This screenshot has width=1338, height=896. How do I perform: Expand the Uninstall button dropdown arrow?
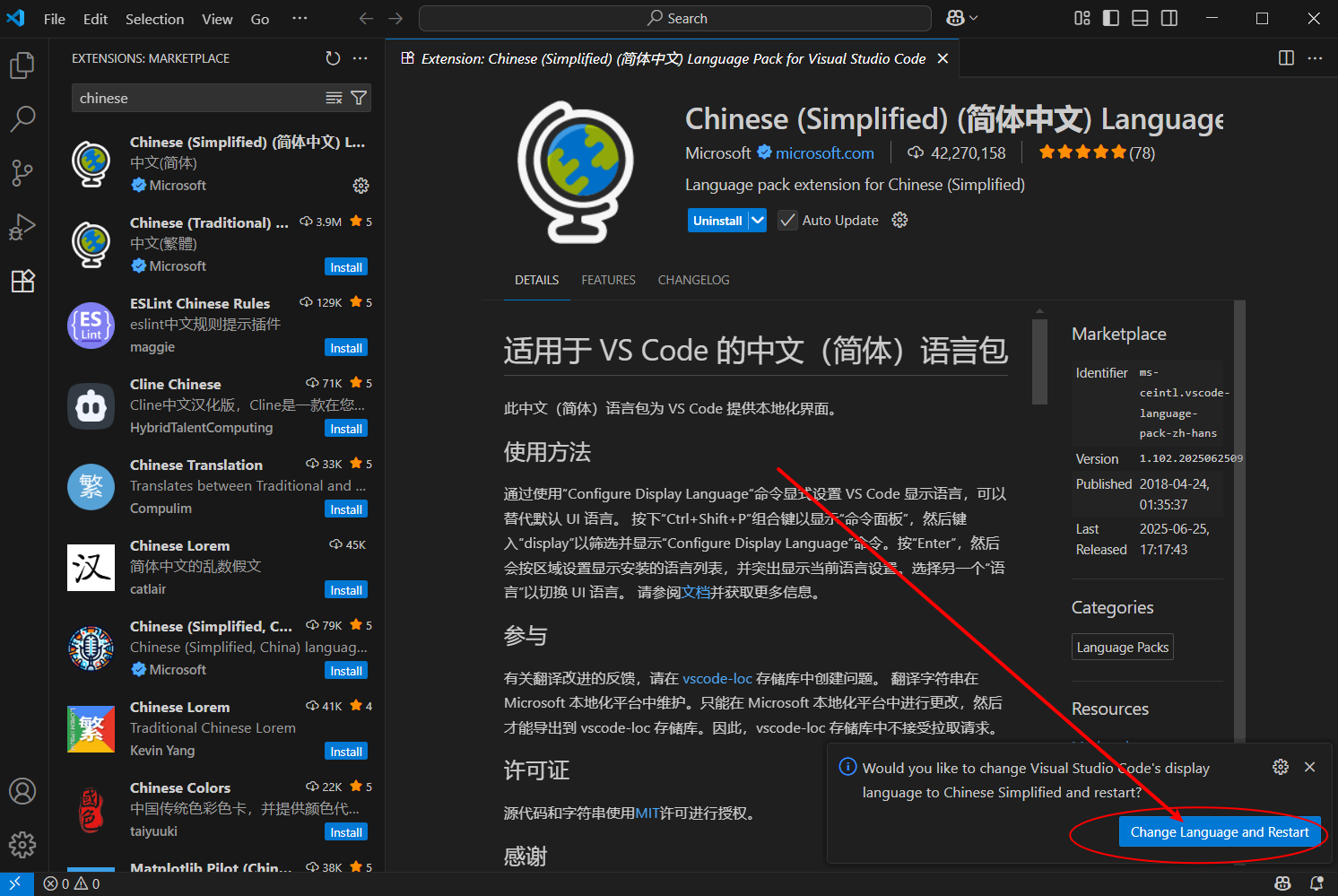coord(758,221)
